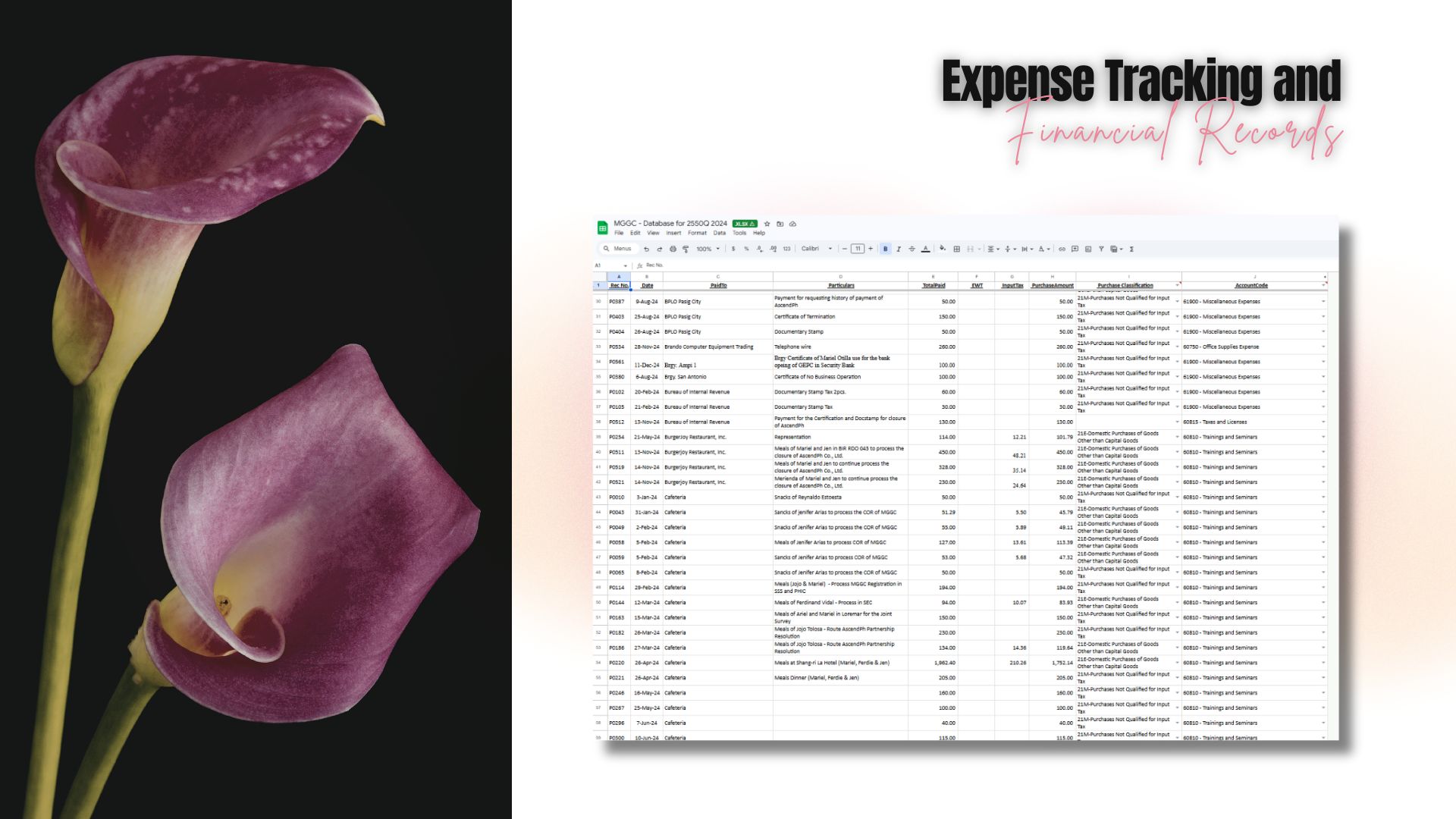Create a filter
This screenshot has height=819, width=1456.
click(x=1101, y=249)
